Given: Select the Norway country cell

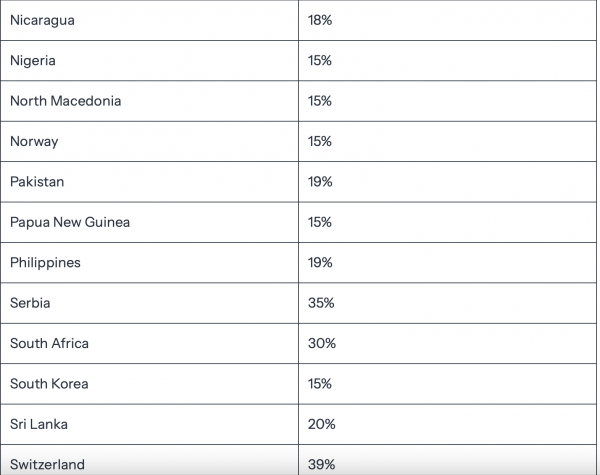Looking at the screenshot, I should pos(34,141).
